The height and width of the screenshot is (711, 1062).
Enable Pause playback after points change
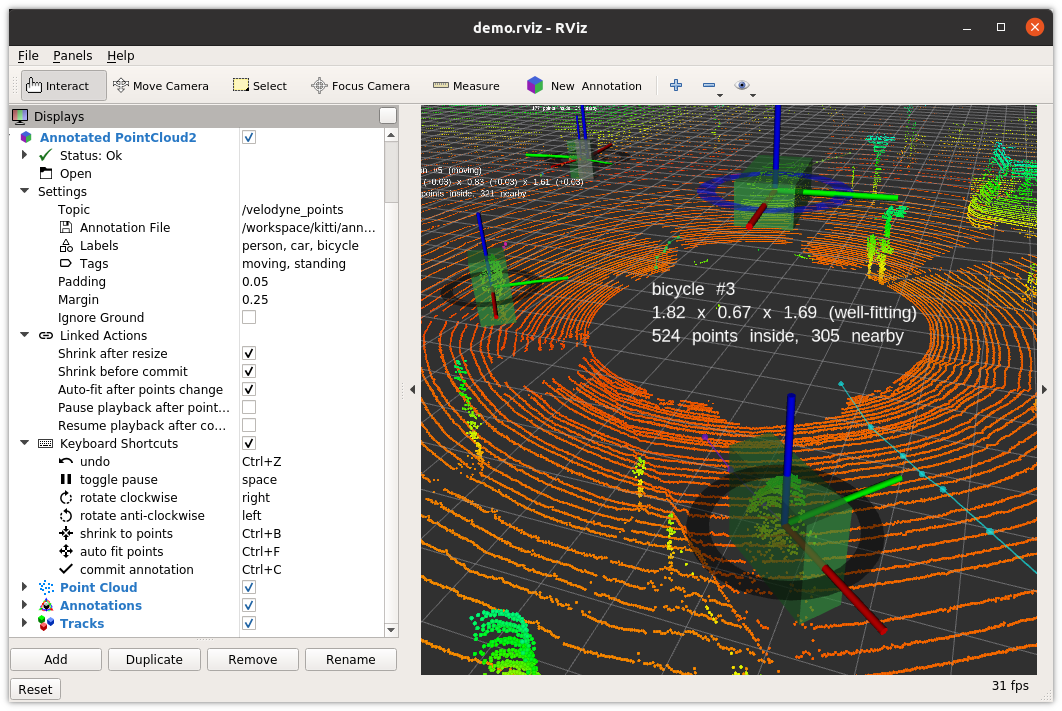point(249,408)
